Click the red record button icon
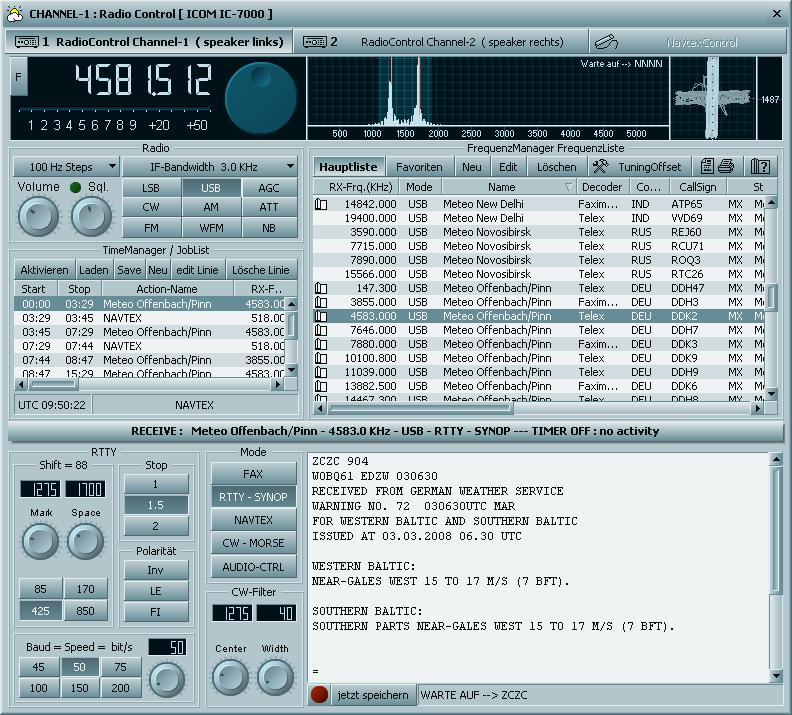Screen dimensions: 792x715 click(318, 695)
